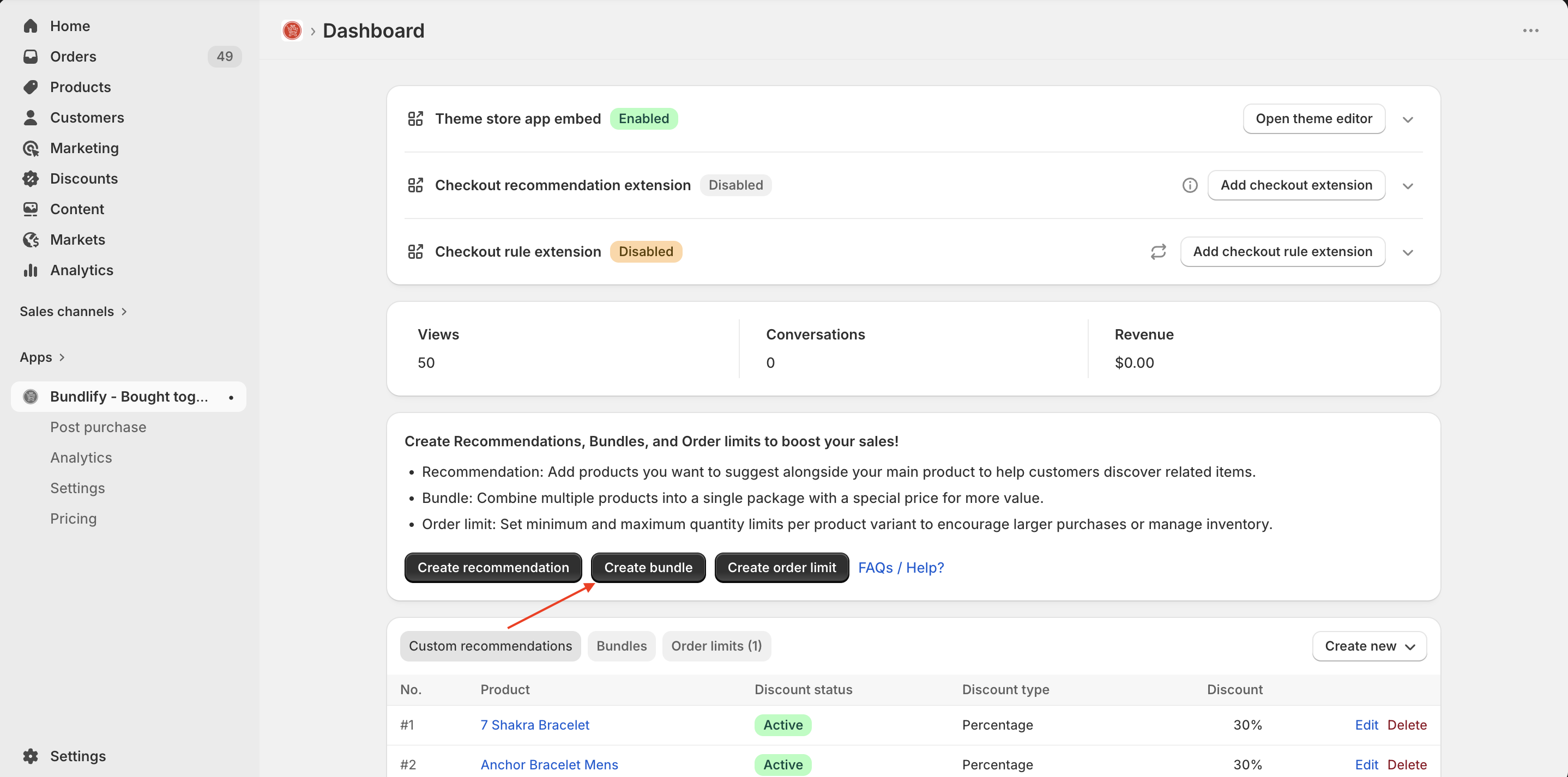Open the Shopify Analytics section with bar icon
The image size is (1568, 777).
[x=82, y=270]
